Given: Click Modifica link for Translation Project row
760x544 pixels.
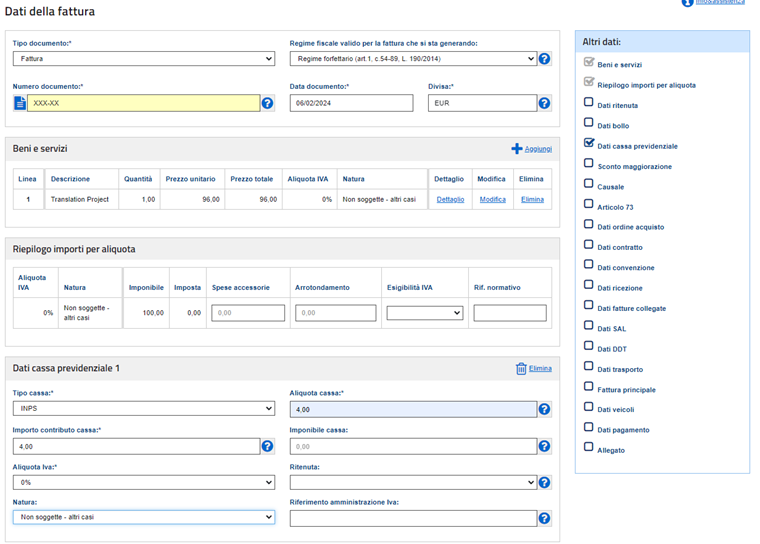Looking at the screenshot, I should coord(492,199).
